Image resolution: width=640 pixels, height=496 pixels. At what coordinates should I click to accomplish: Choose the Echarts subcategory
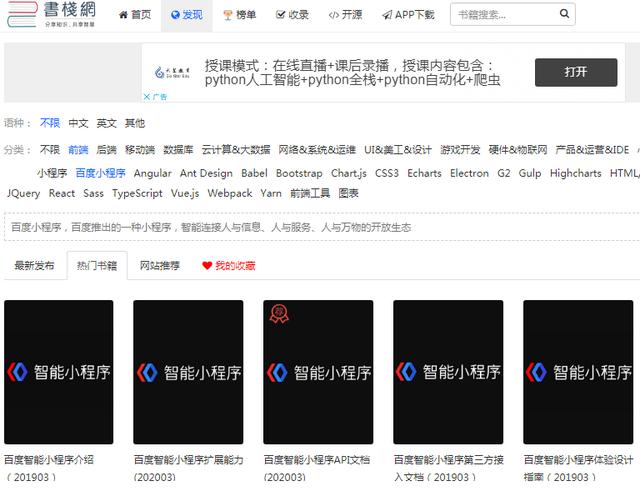(424, 173)
